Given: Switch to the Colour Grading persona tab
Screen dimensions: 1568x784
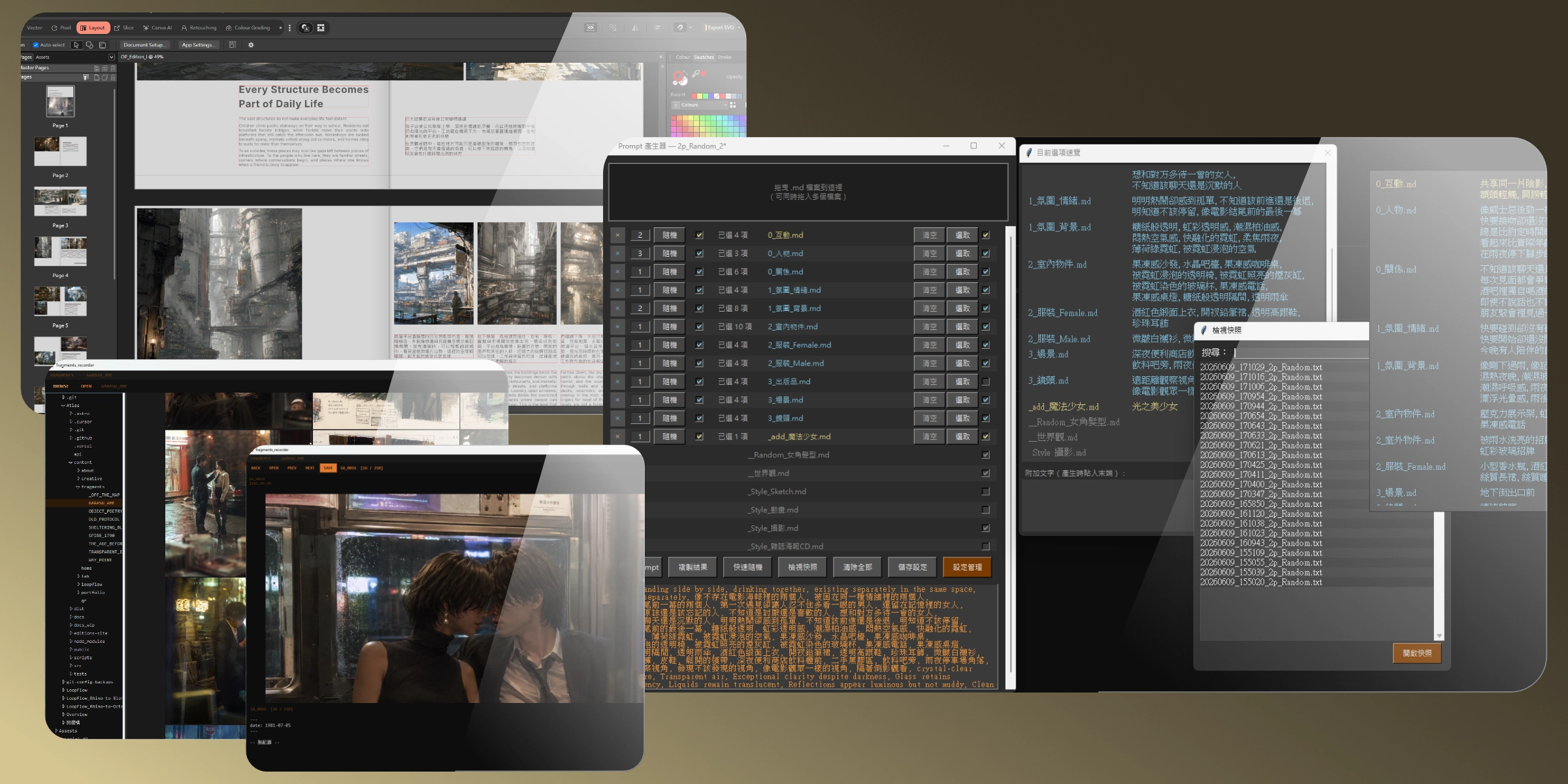Looking at the screenshot, I should tap(248, 28).
